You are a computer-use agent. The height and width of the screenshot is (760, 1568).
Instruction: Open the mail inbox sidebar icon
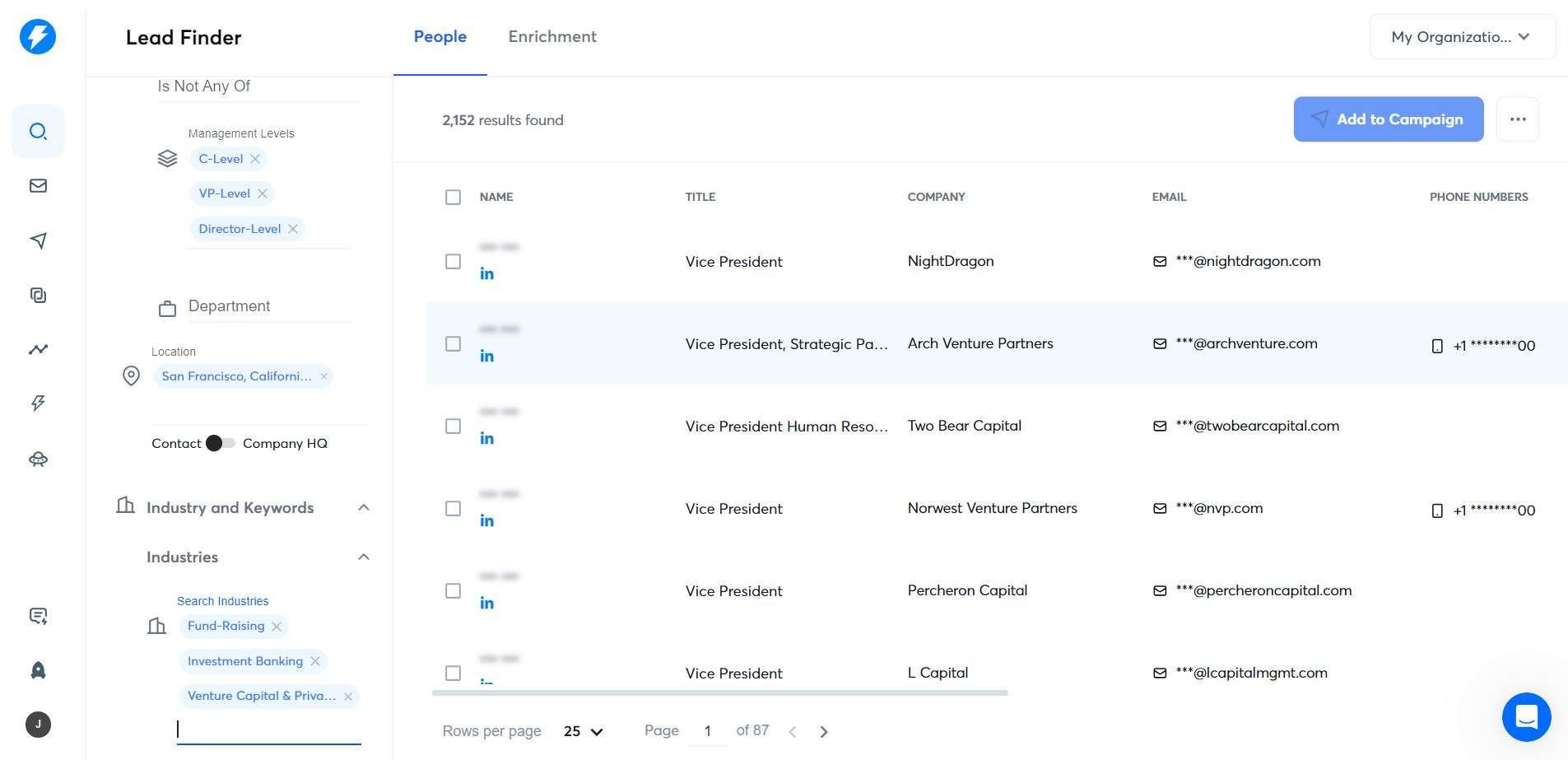tap(38, 186)
